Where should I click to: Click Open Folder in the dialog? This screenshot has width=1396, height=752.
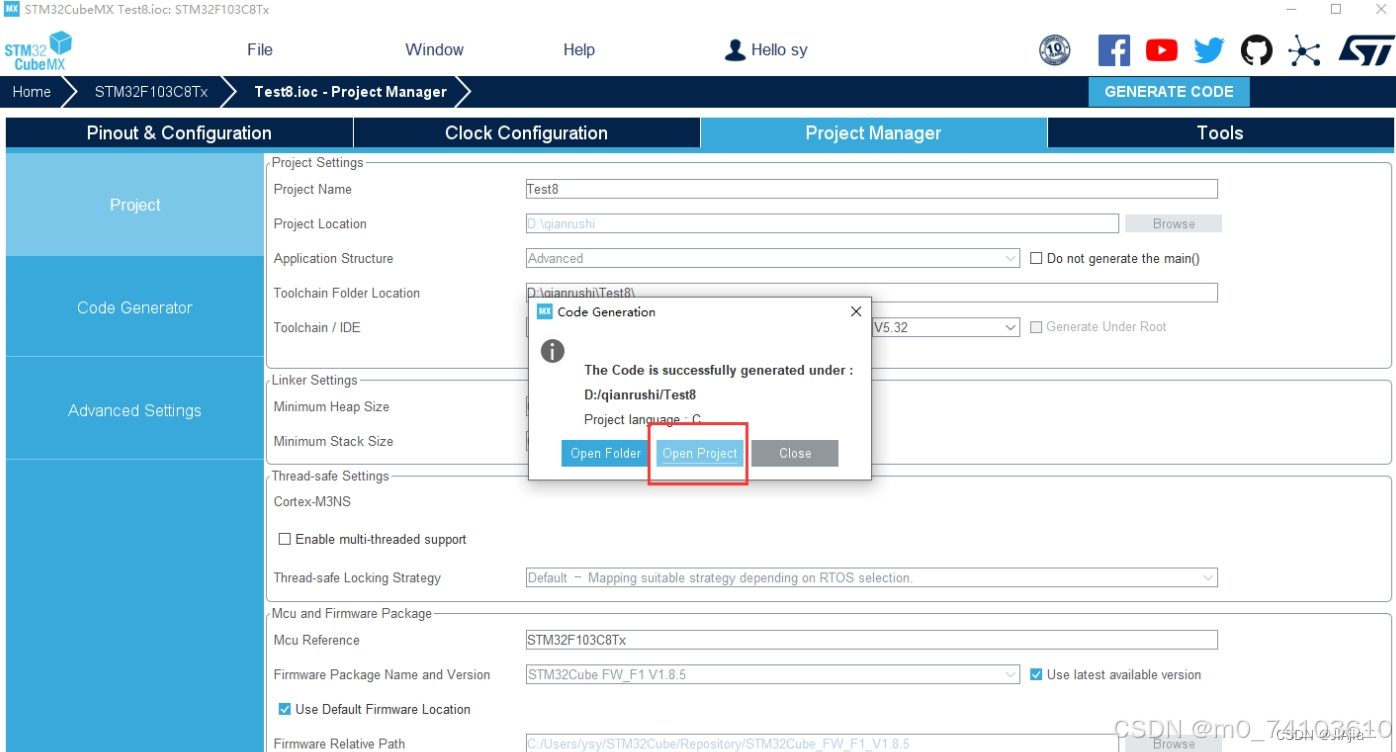605,453
